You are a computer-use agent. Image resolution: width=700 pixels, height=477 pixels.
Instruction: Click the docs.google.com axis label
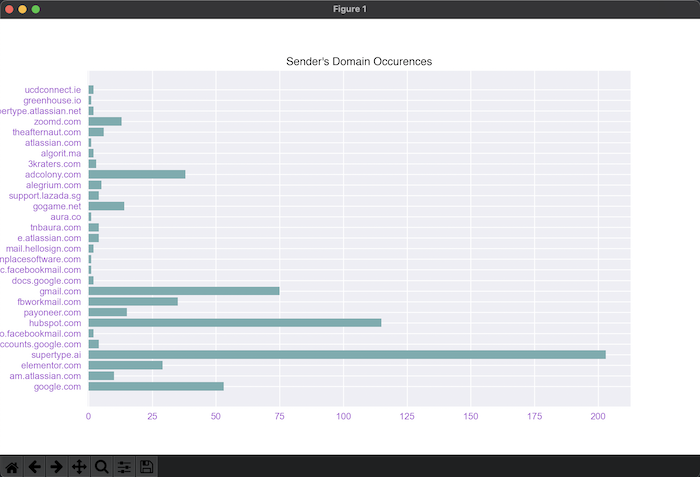point(46,280)
